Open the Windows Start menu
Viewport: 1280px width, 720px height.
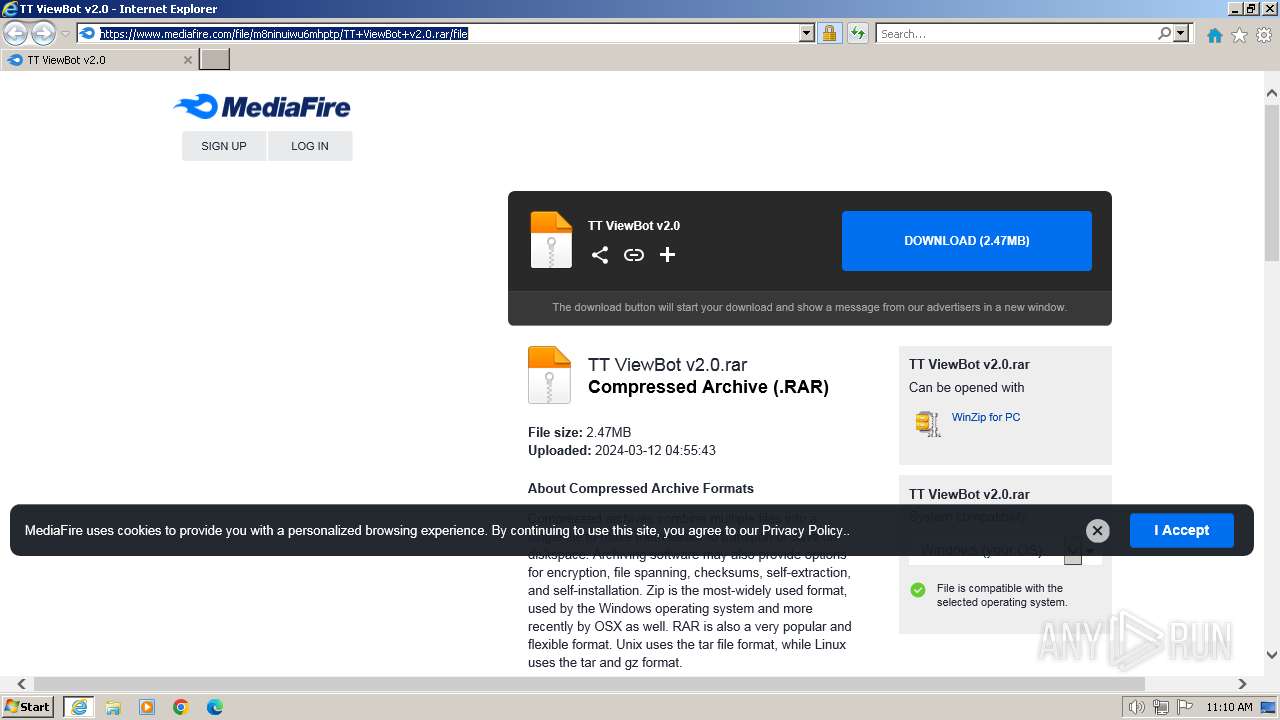click(x=28, y=707)
